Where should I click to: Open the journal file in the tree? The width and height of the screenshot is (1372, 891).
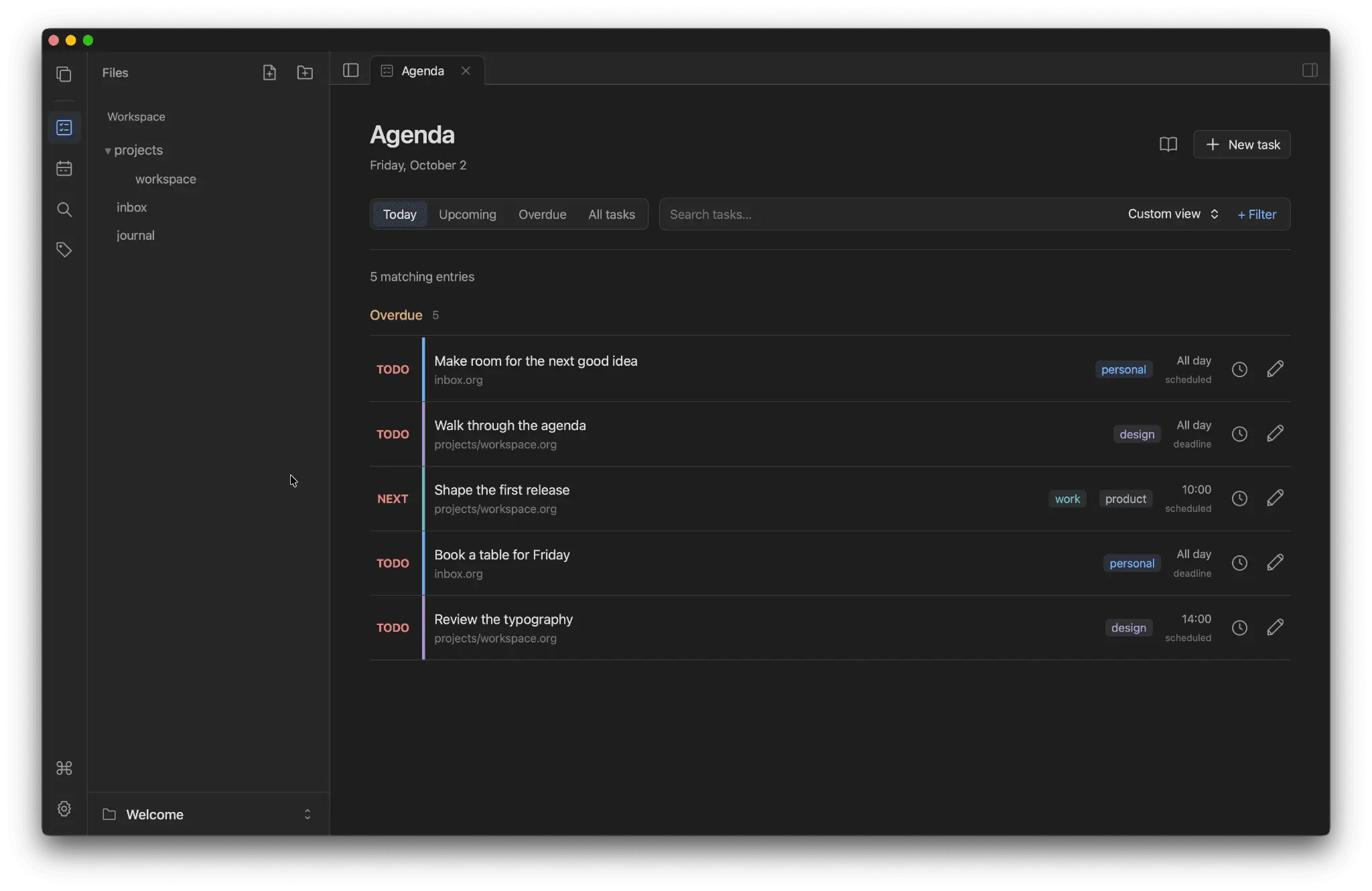pyautogui.click(x=135, y=235)
